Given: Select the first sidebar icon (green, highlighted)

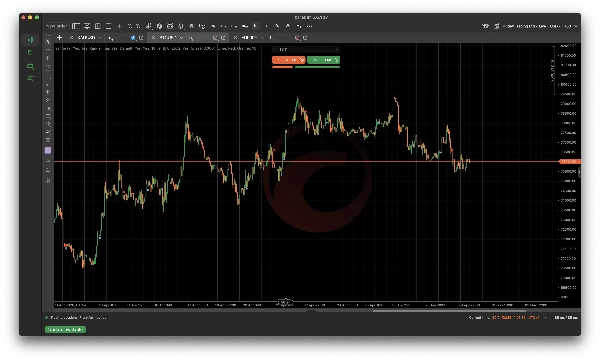Looking at the screenshot, I should coord(30,40).
